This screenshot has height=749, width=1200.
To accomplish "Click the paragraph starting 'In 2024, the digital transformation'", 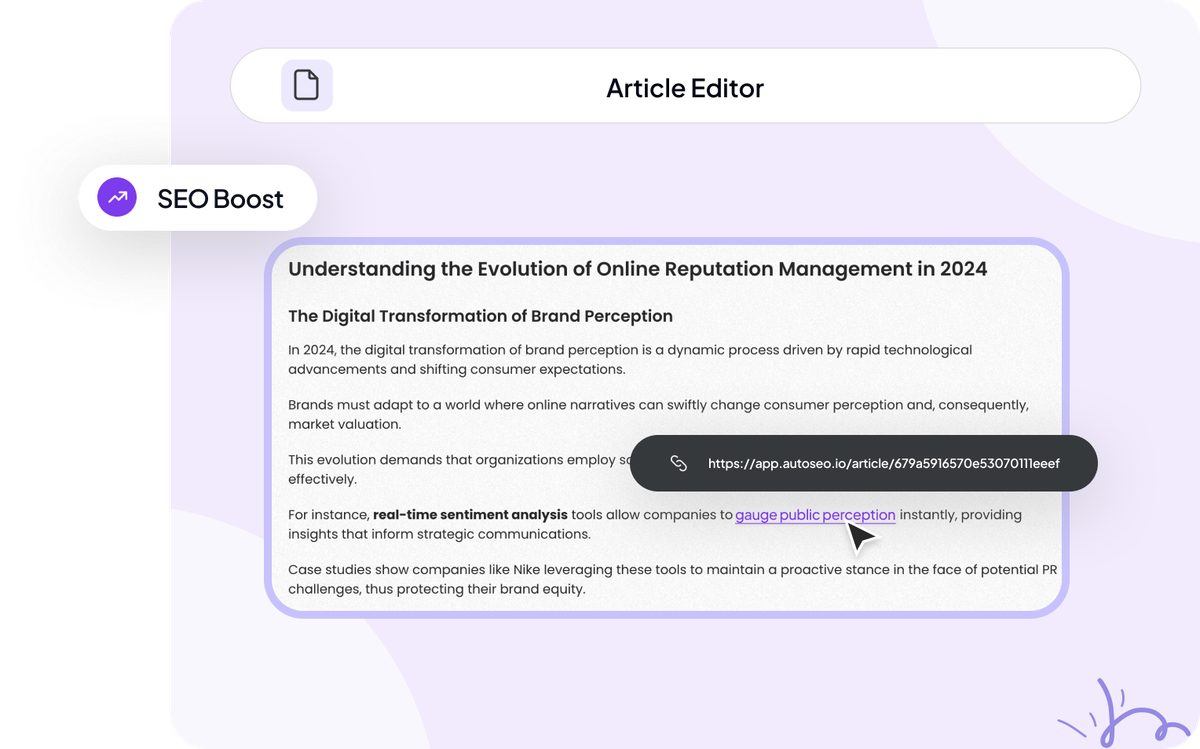I will pos(630,359).
